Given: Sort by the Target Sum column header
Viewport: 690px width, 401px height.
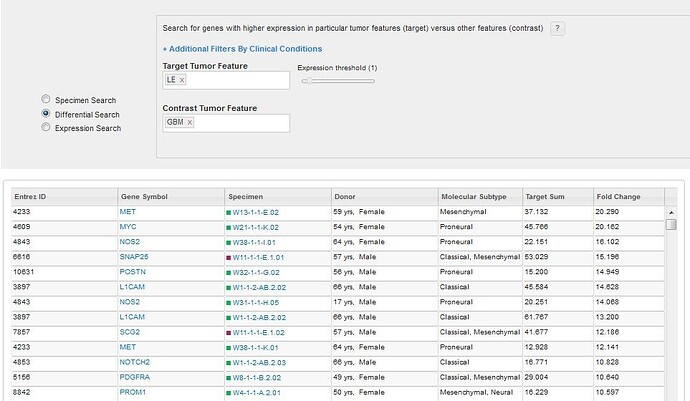Looking at the screenshot, I should 558,197.
